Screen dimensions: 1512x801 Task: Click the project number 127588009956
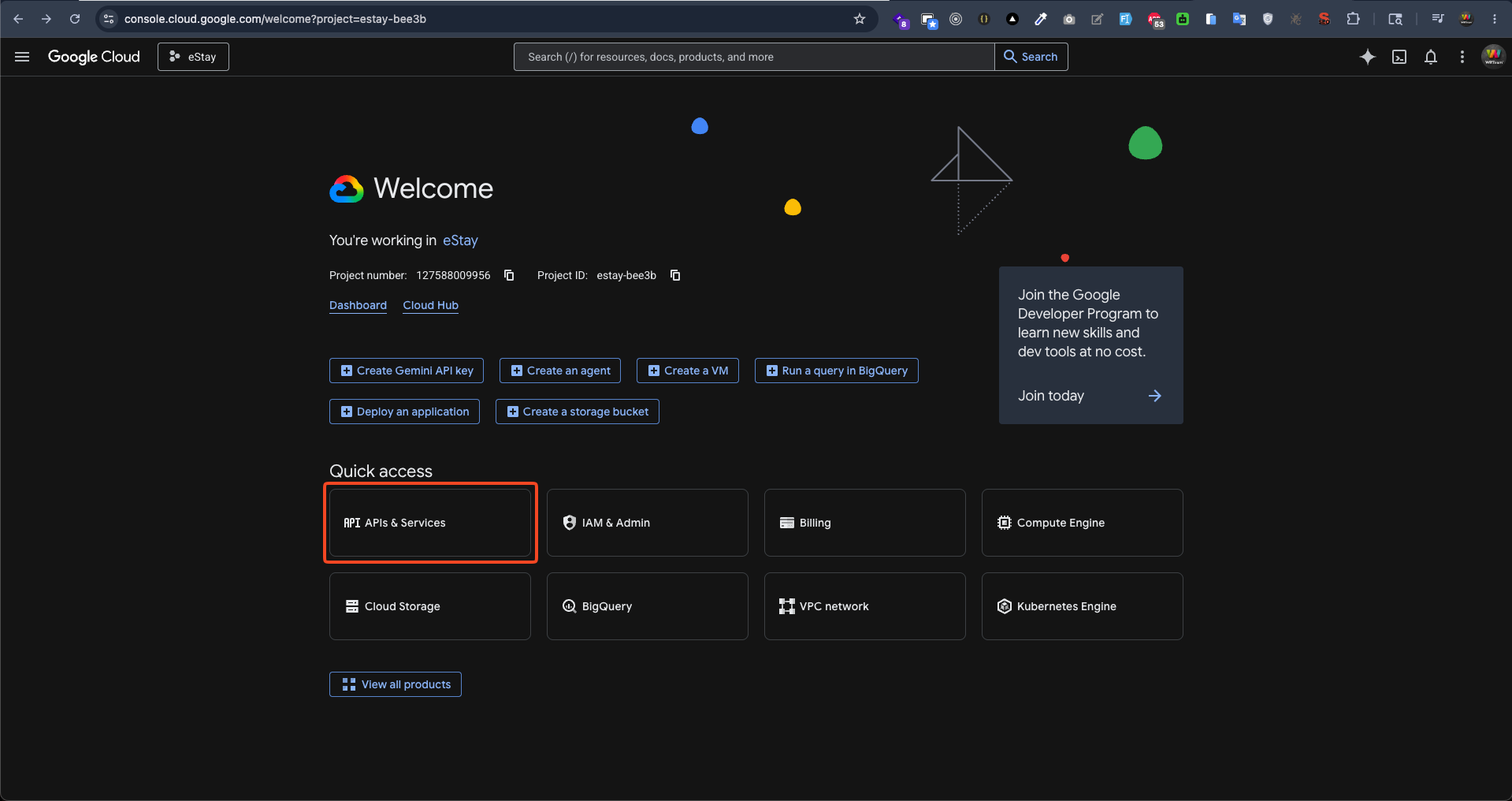tap(453, 275)
